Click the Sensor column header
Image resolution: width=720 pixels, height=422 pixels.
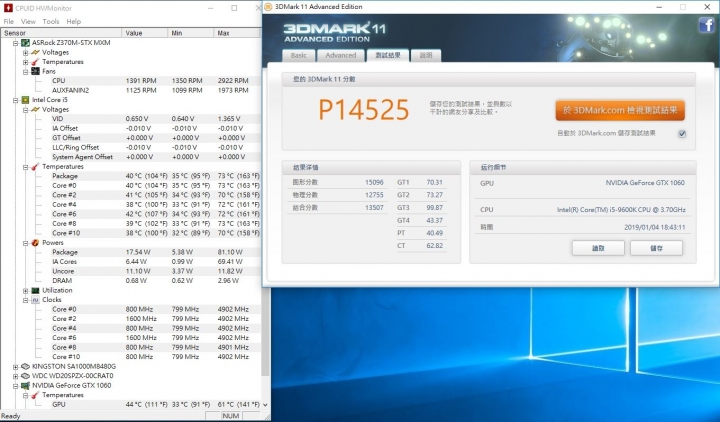point(61,33)
